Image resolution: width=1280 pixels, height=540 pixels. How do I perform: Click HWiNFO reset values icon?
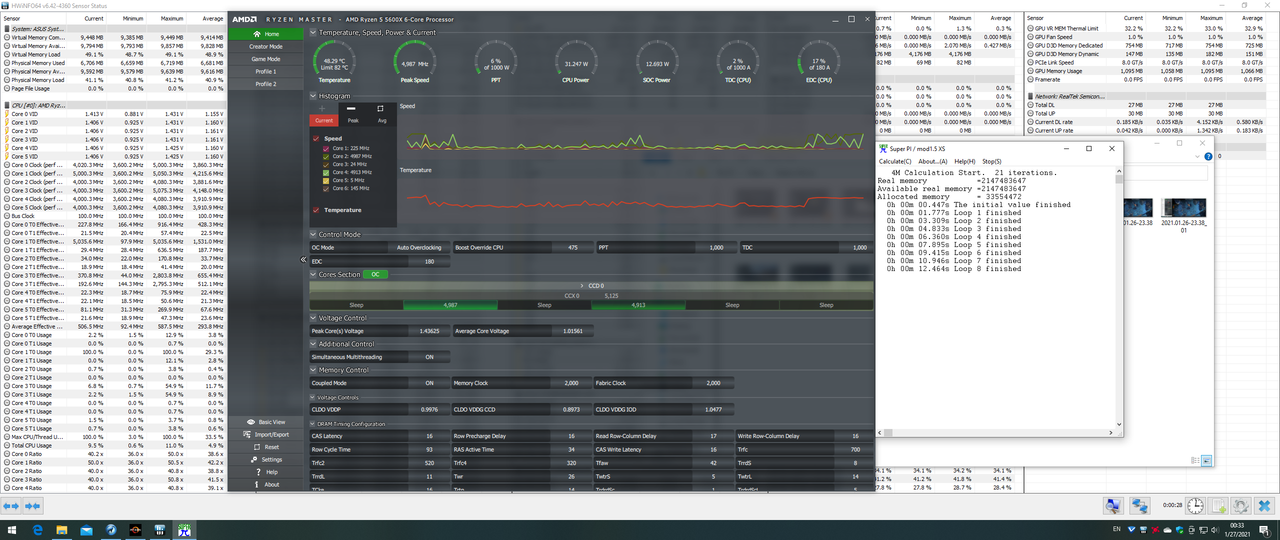pyautogui.click(x=1240, y=507)
